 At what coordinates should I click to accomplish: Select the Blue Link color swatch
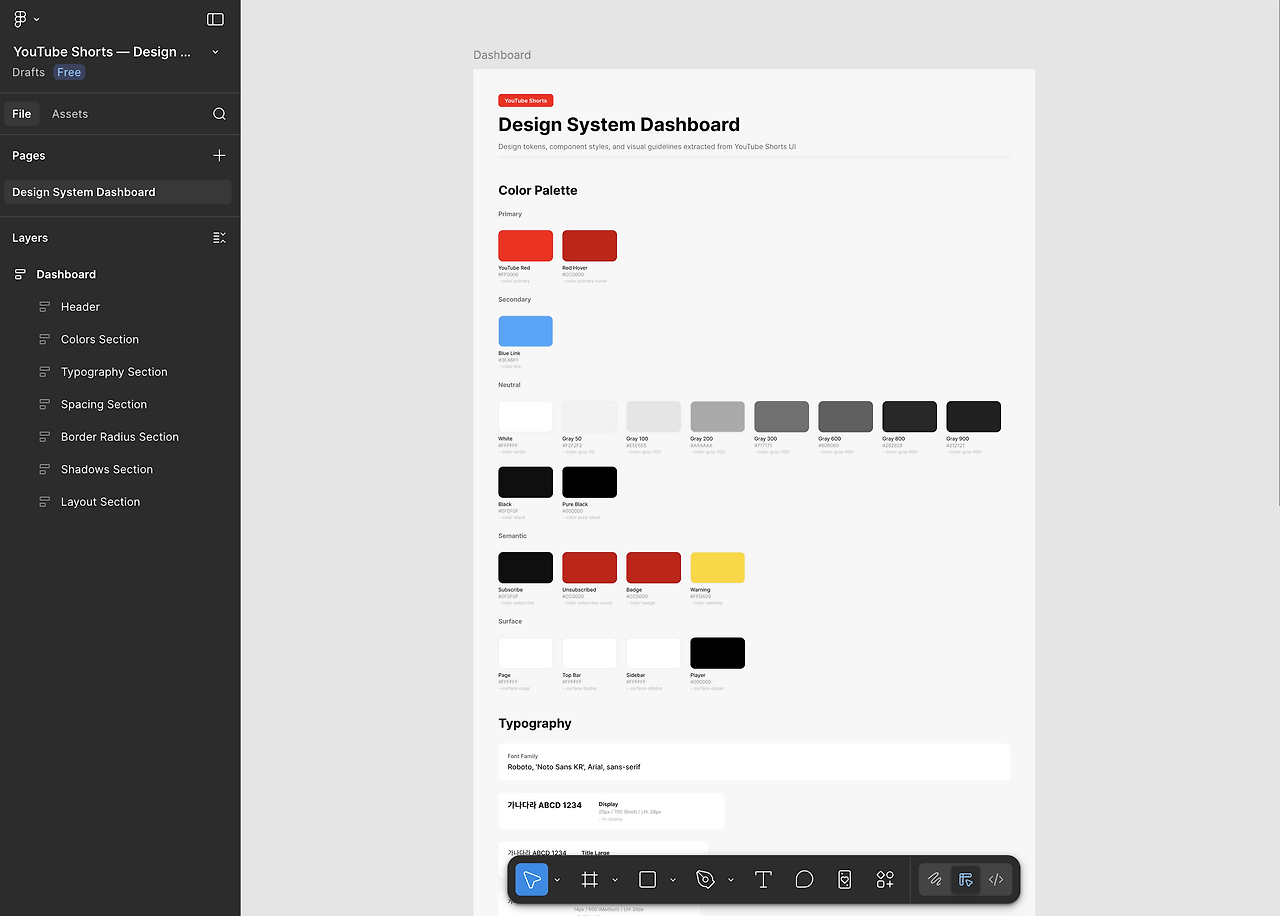tap(526, 331)
